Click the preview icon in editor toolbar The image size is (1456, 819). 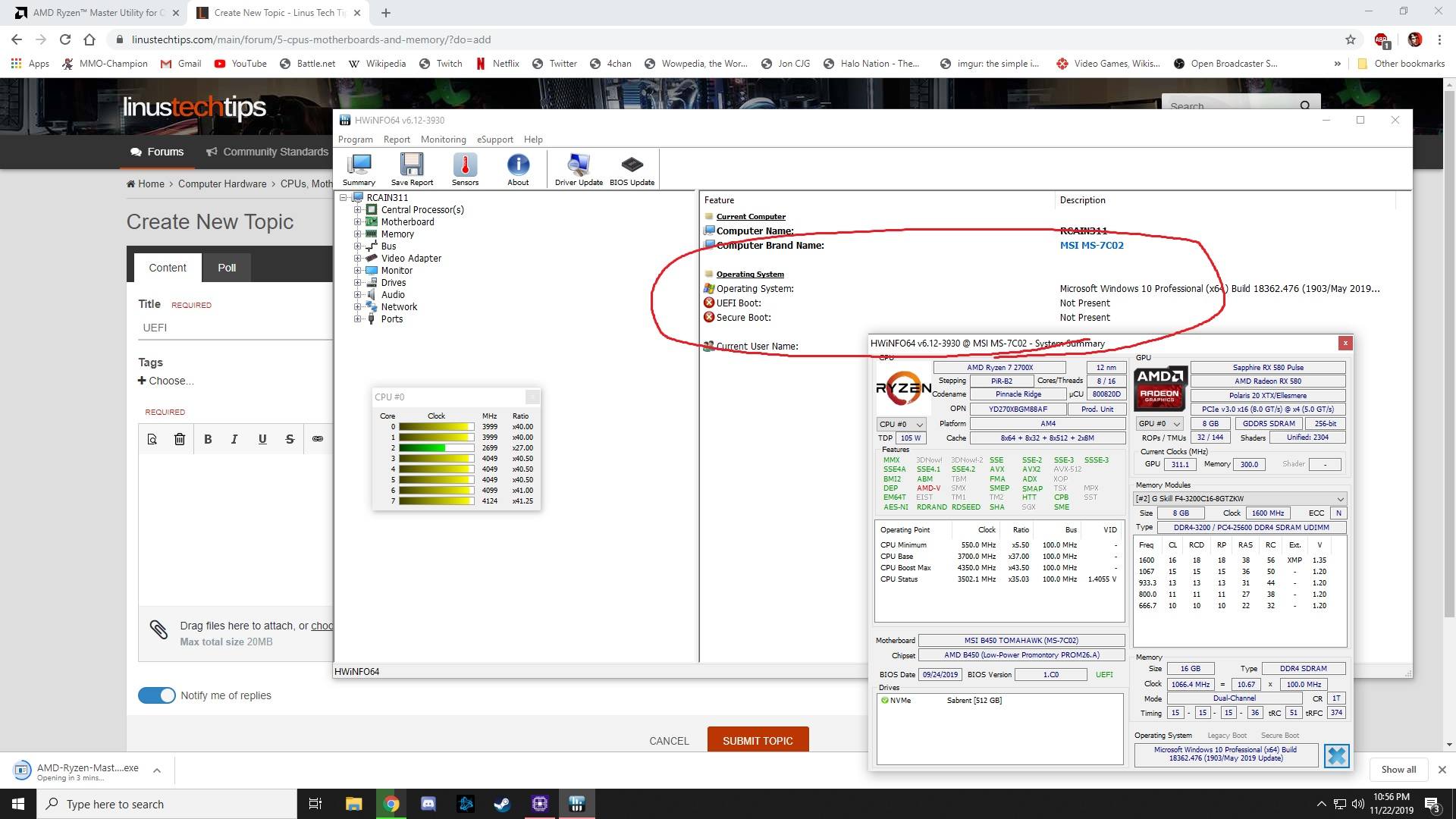tap(152, 439)
